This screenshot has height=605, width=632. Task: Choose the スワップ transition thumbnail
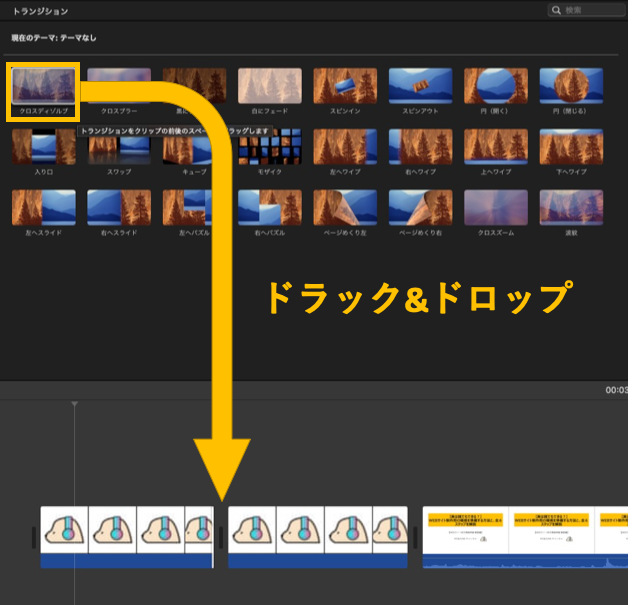coord(119,149)
